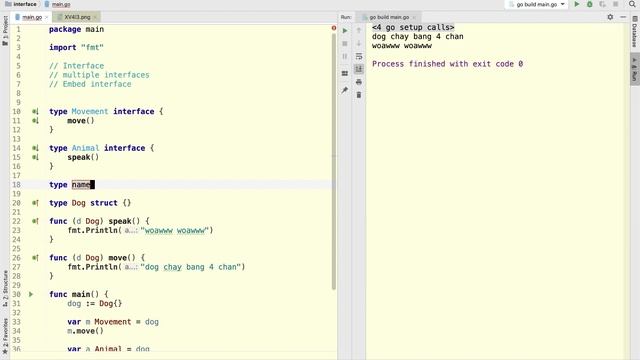Run the go build main.go configuration from the top toolbar
640x360 pixels.
577,4
